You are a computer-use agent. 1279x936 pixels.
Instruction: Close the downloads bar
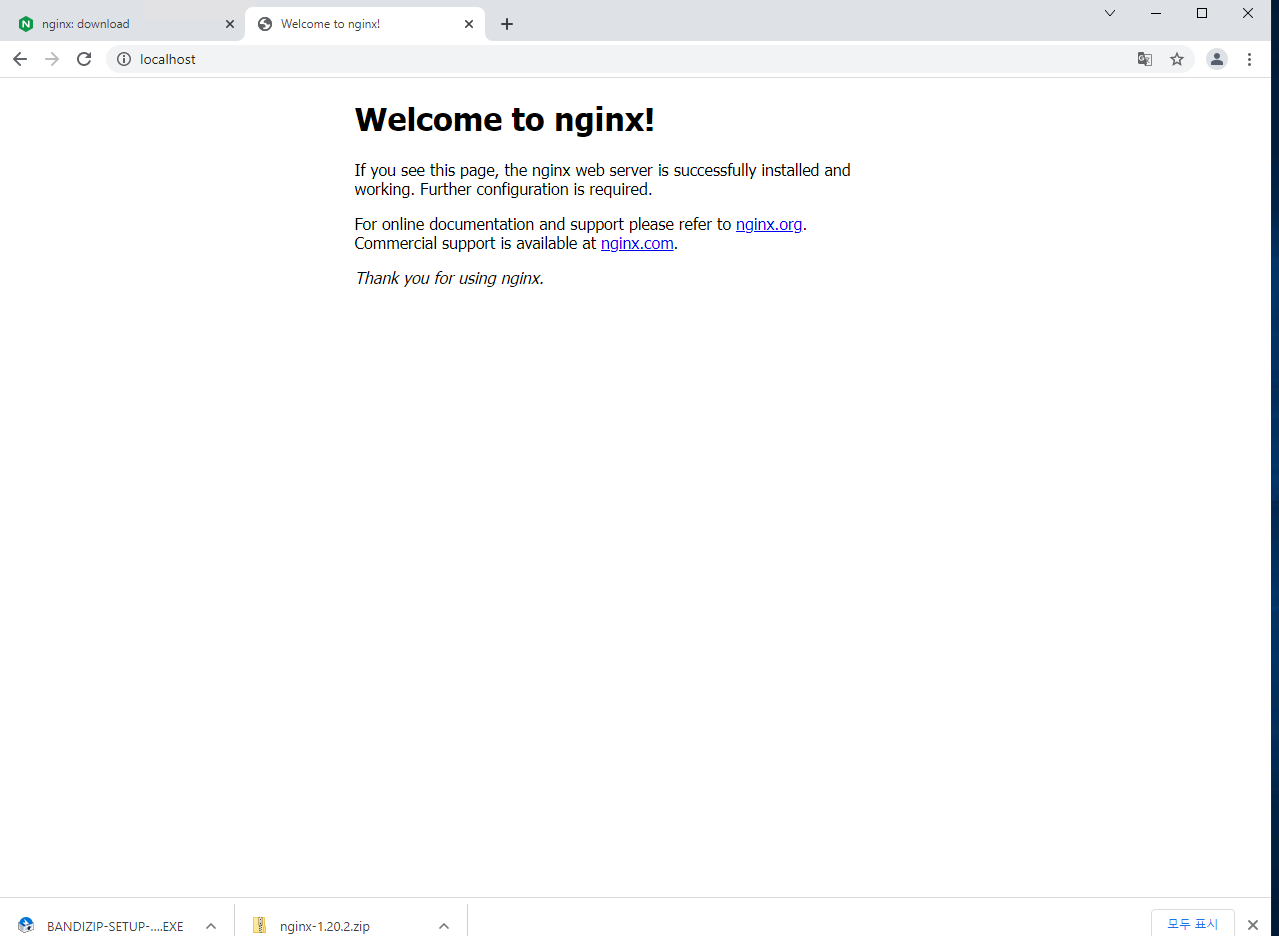[1253, 925]
